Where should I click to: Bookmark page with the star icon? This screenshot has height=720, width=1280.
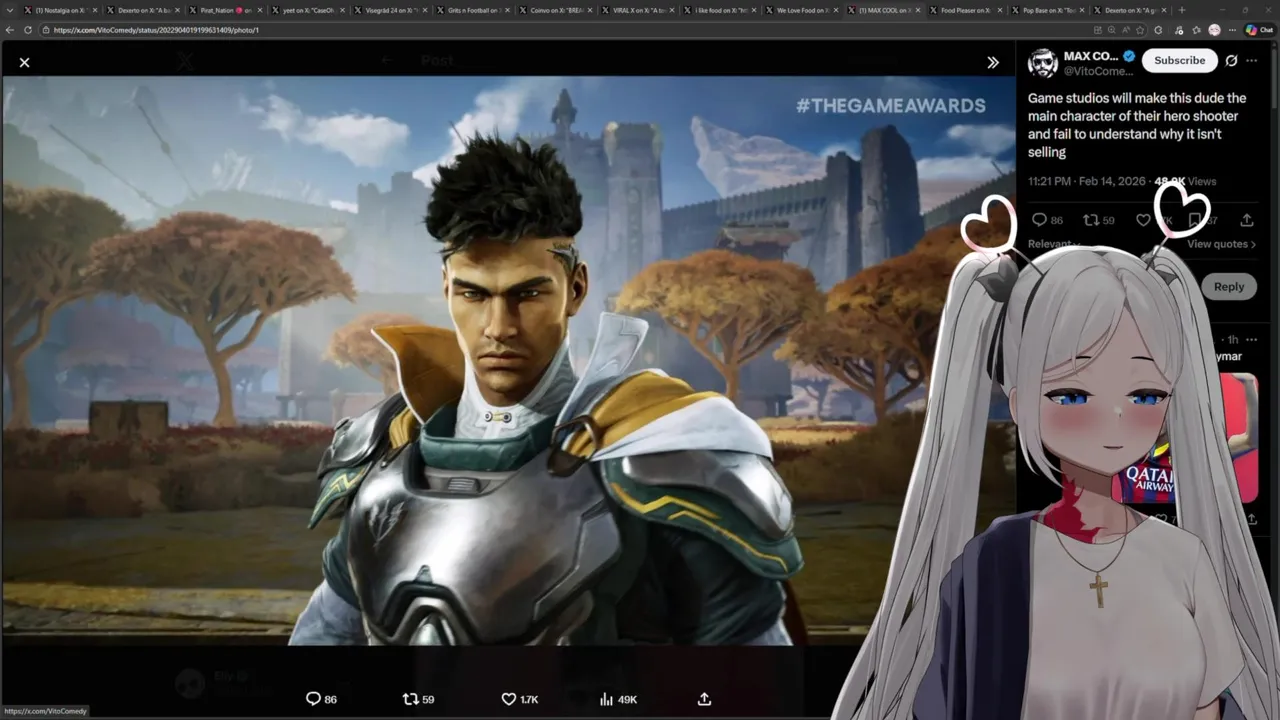click(1139, 30)
